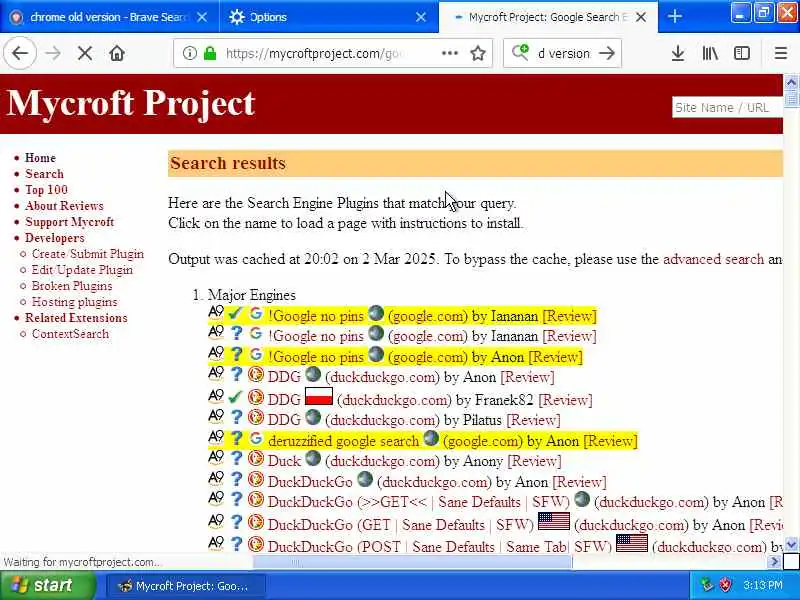The height and width of the screenshot is (600, 800).
Task: Open the Downloads panel
Action: tap(678, 53)
